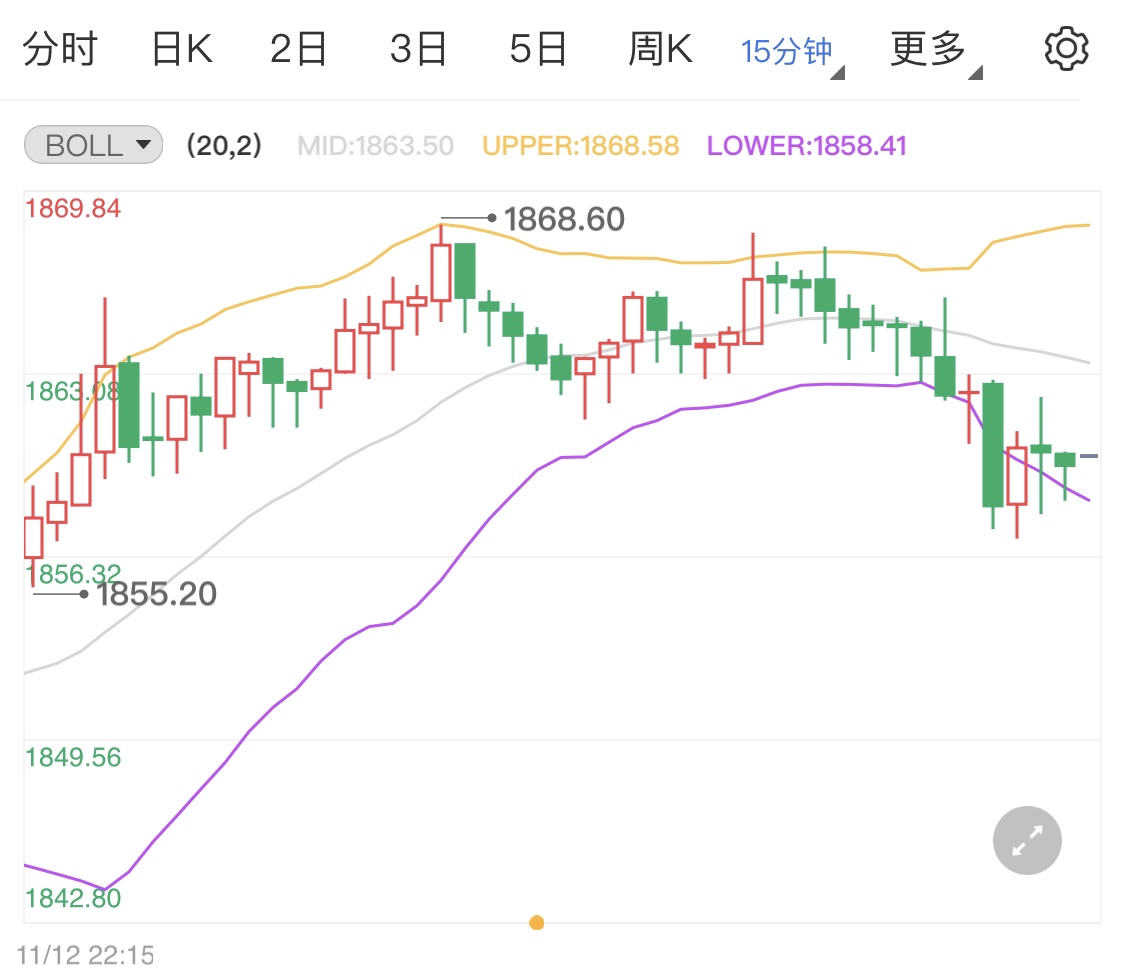
Task: Select the 3日 tab
Action: point(418,49)
